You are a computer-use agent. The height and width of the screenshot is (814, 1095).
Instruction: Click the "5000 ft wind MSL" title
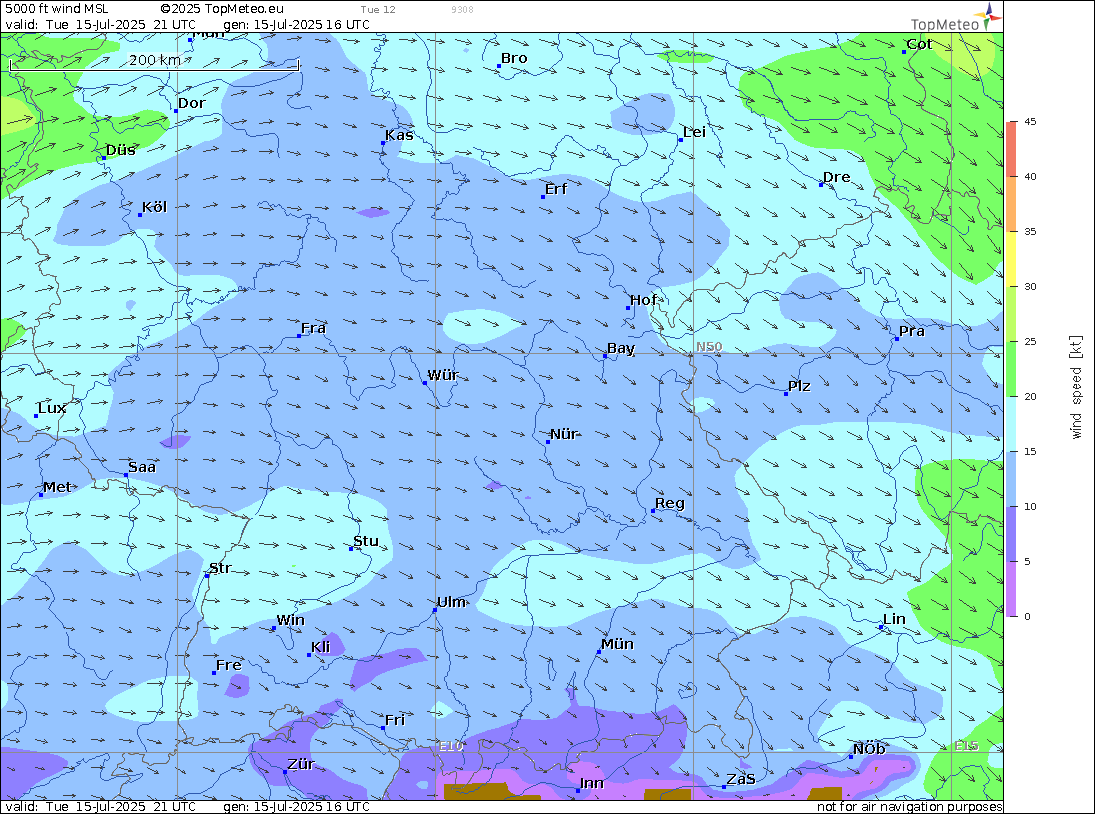tap(57, 9)
